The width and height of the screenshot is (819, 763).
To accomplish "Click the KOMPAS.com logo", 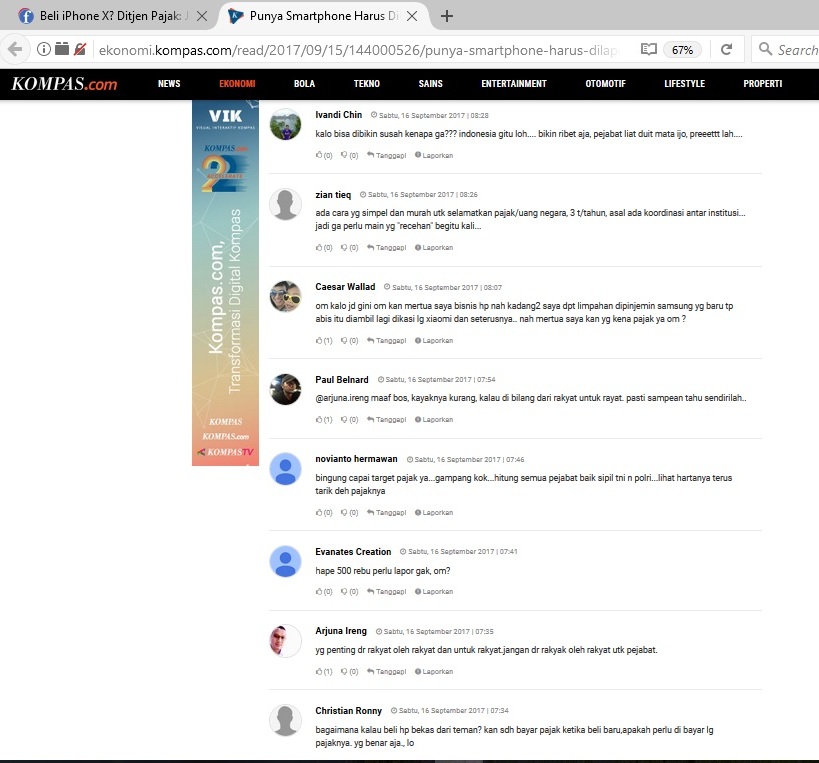I will pyautogui.click(x=65, y=84).
